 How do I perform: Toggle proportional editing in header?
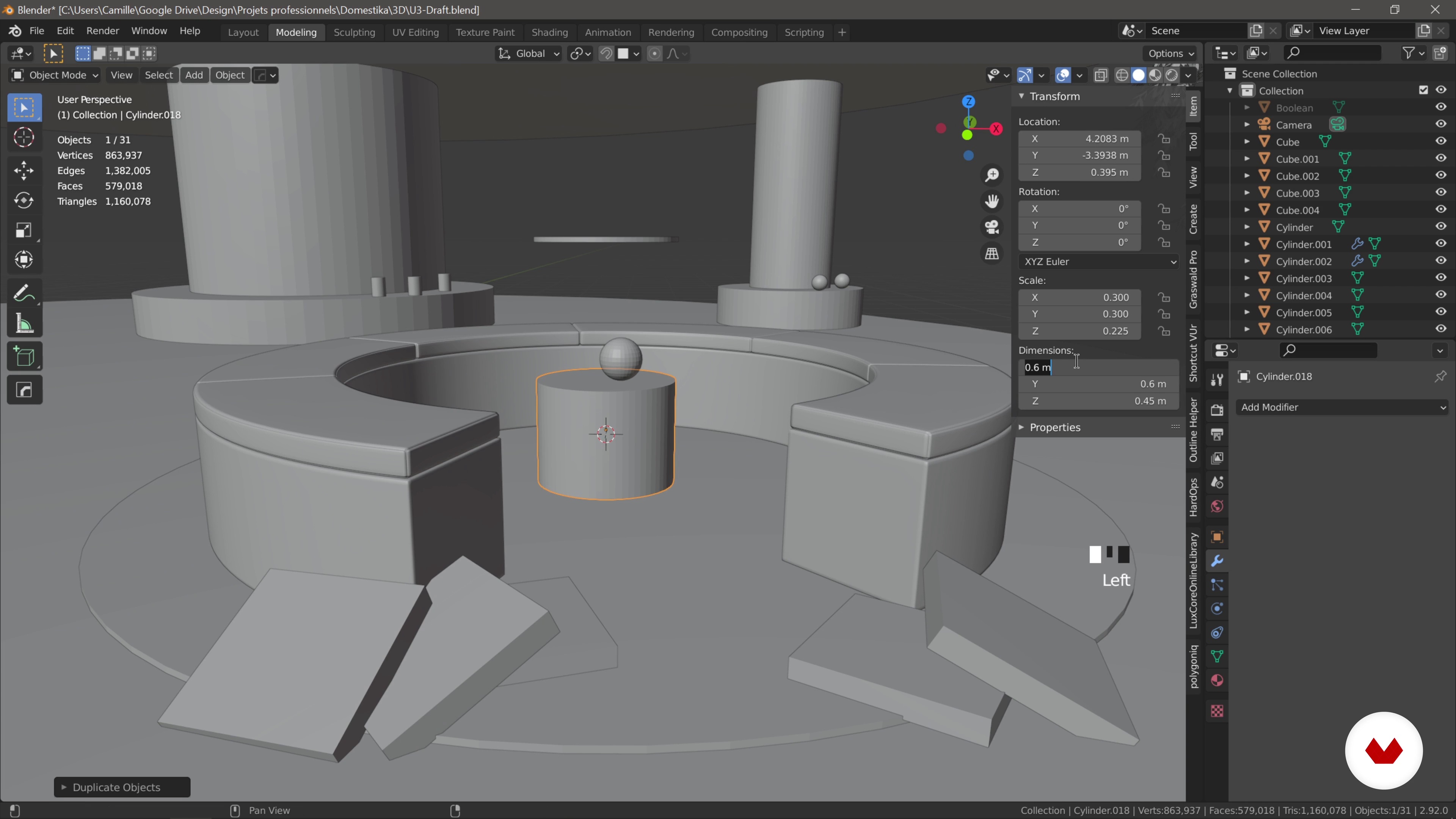[654, 54]
